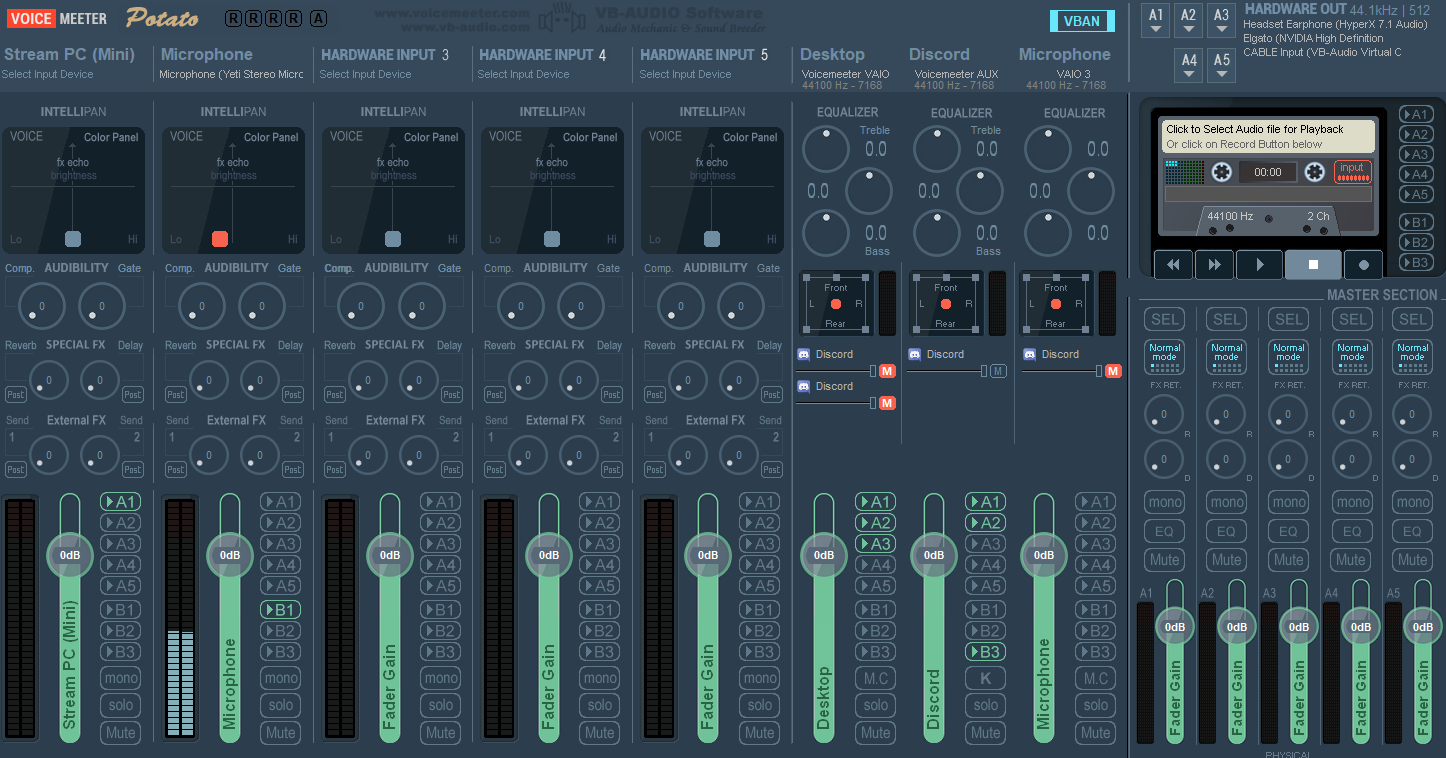Viewport: 1446px width, 758px height.
Task: Toggle M.C on Desktop strip
Action: (875, 678)
